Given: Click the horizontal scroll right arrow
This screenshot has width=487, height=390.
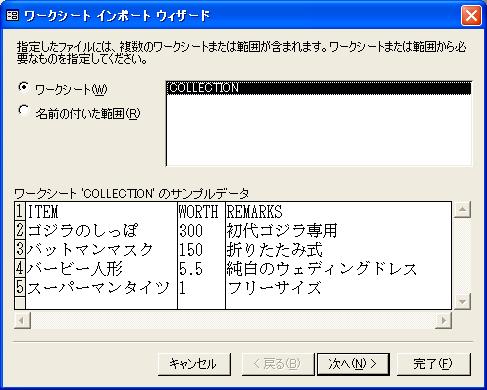Looking at the screenshot, I should pyautogui.click(x=444, y=320).
